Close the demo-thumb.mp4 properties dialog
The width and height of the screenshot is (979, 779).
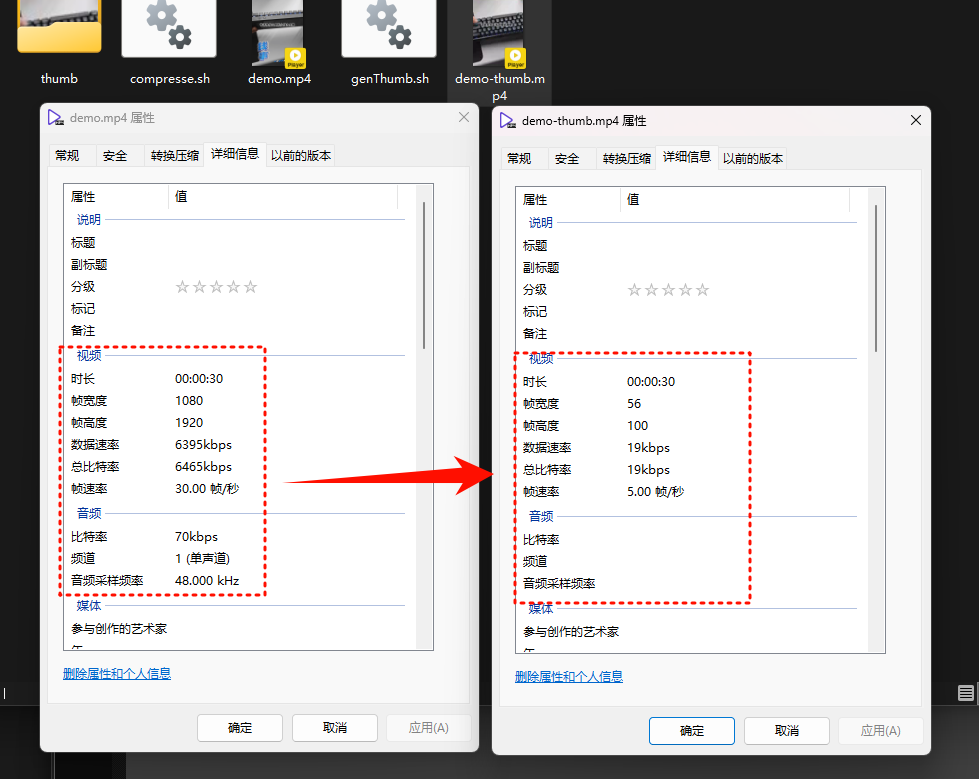[x=915, y=120]
